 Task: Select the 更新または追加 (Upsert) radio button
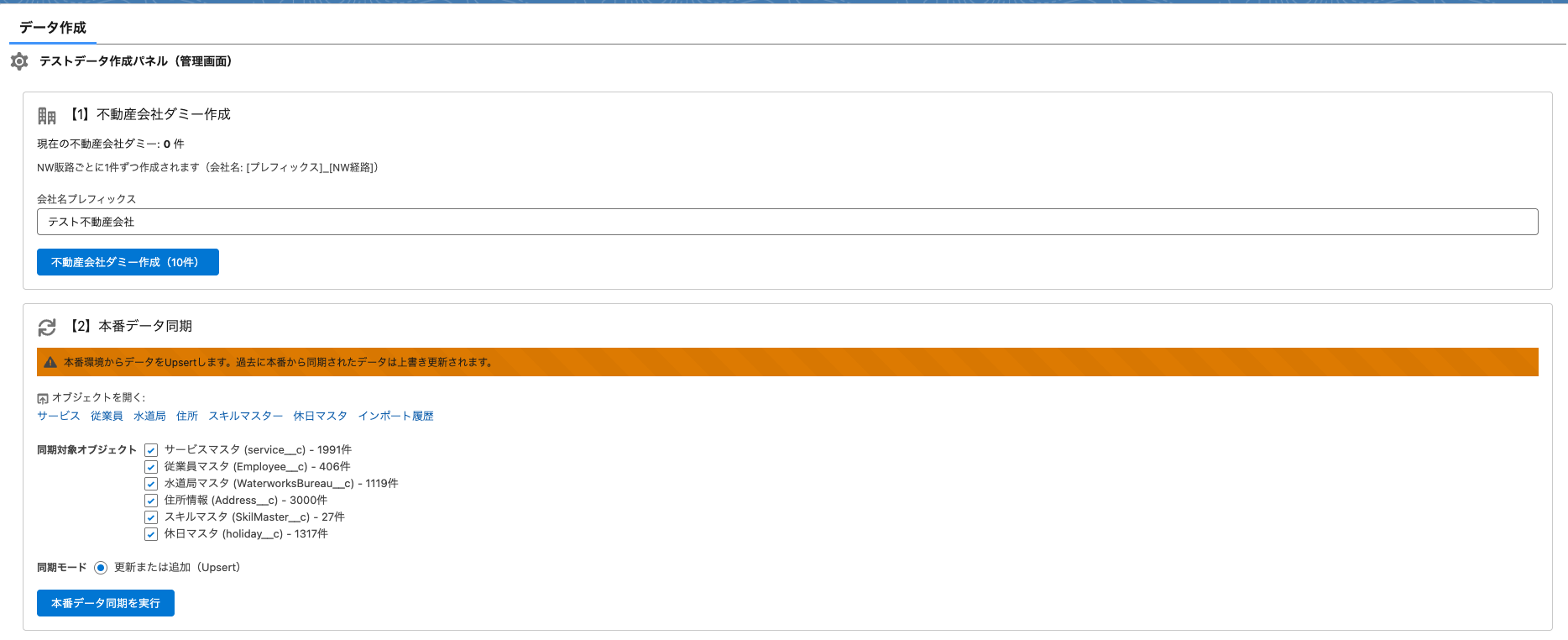point(101,568)
